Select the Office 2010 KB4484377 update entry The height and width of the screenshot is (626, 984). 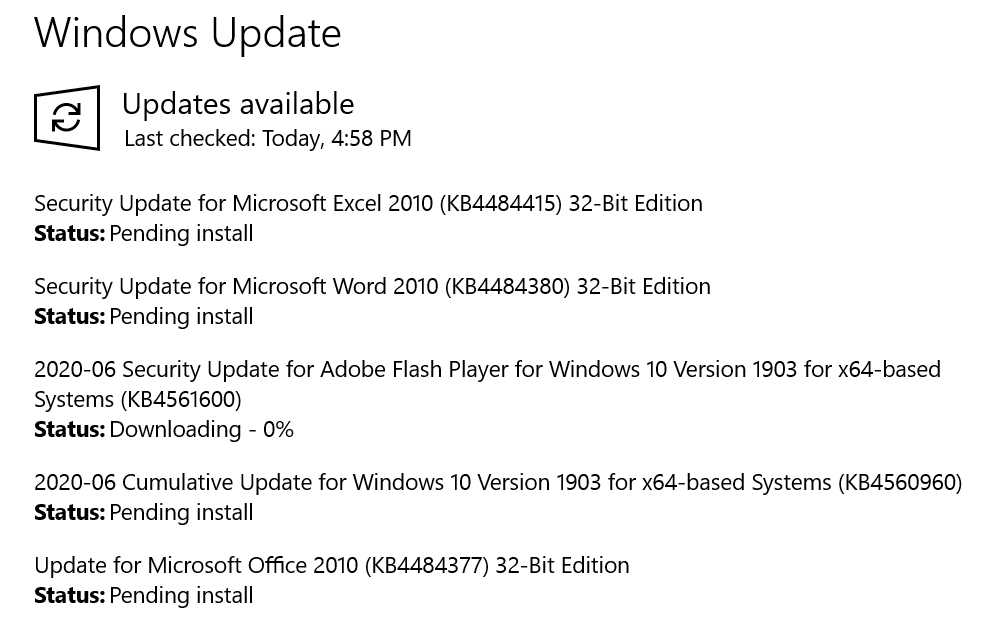[332, 565]
